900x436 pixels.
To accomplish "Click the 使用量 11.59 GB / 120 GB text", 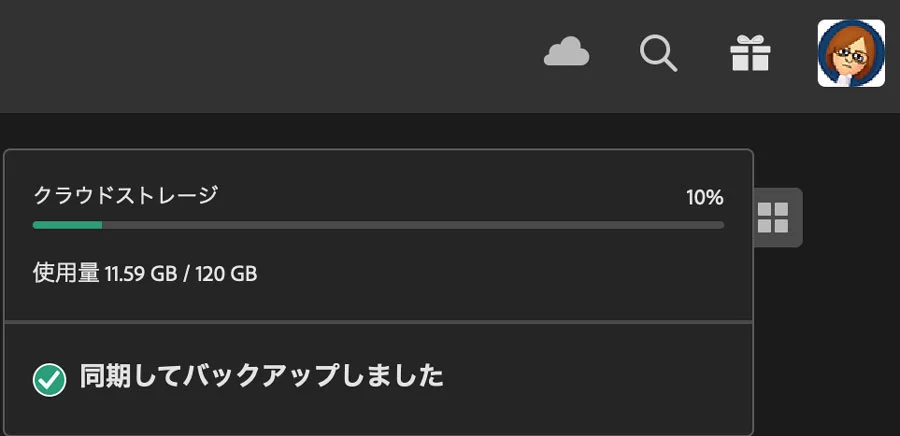I will click(145, 272).
